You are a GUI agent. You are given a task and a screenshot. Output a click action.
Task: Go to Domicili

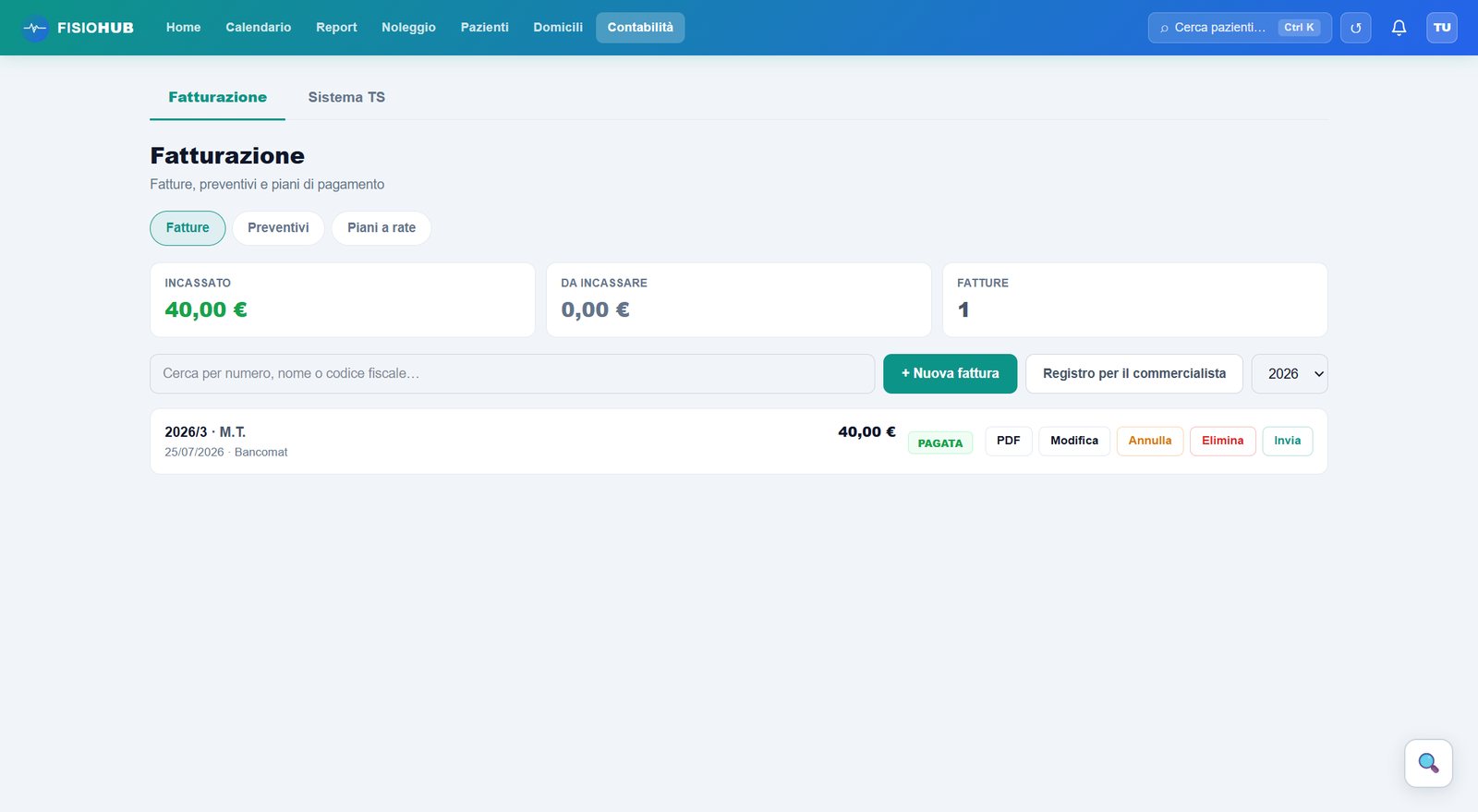click(558, 28)
